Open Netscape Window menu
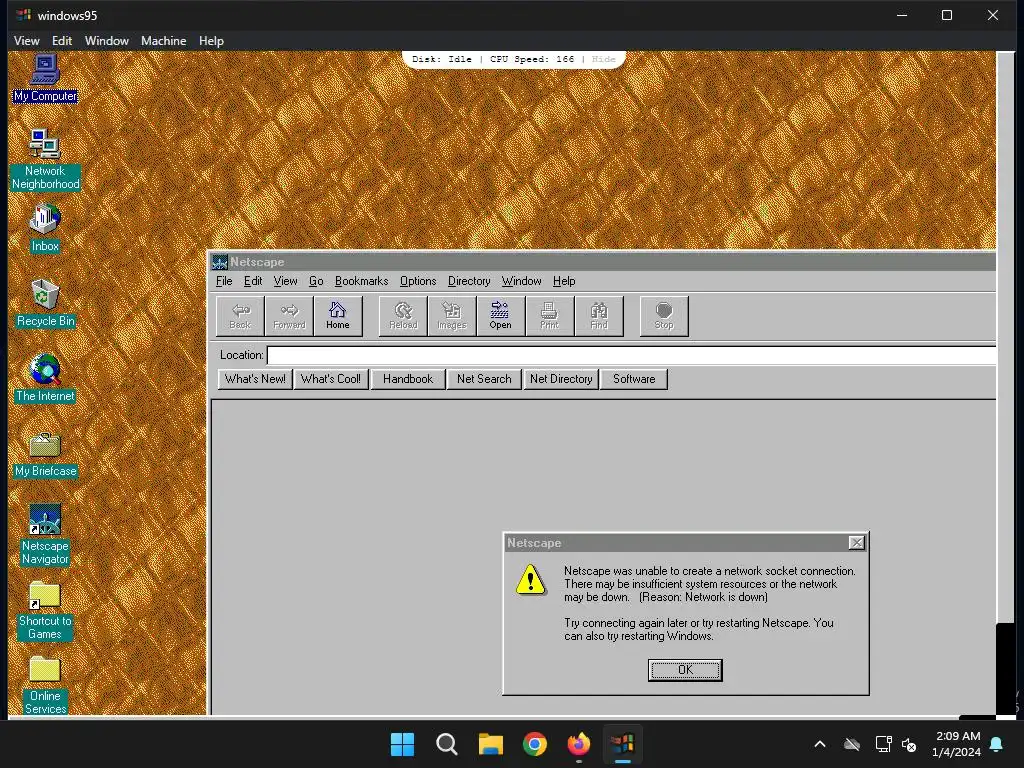Viewport: 1024px width, 768px height. point(521,281)
